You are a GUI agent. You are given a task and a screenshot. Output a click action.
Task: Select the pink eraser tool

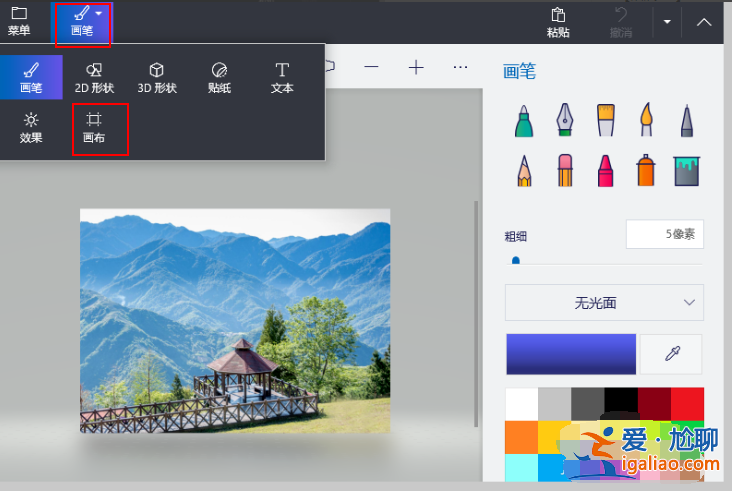pyautogui.click(x=565, y=170)
